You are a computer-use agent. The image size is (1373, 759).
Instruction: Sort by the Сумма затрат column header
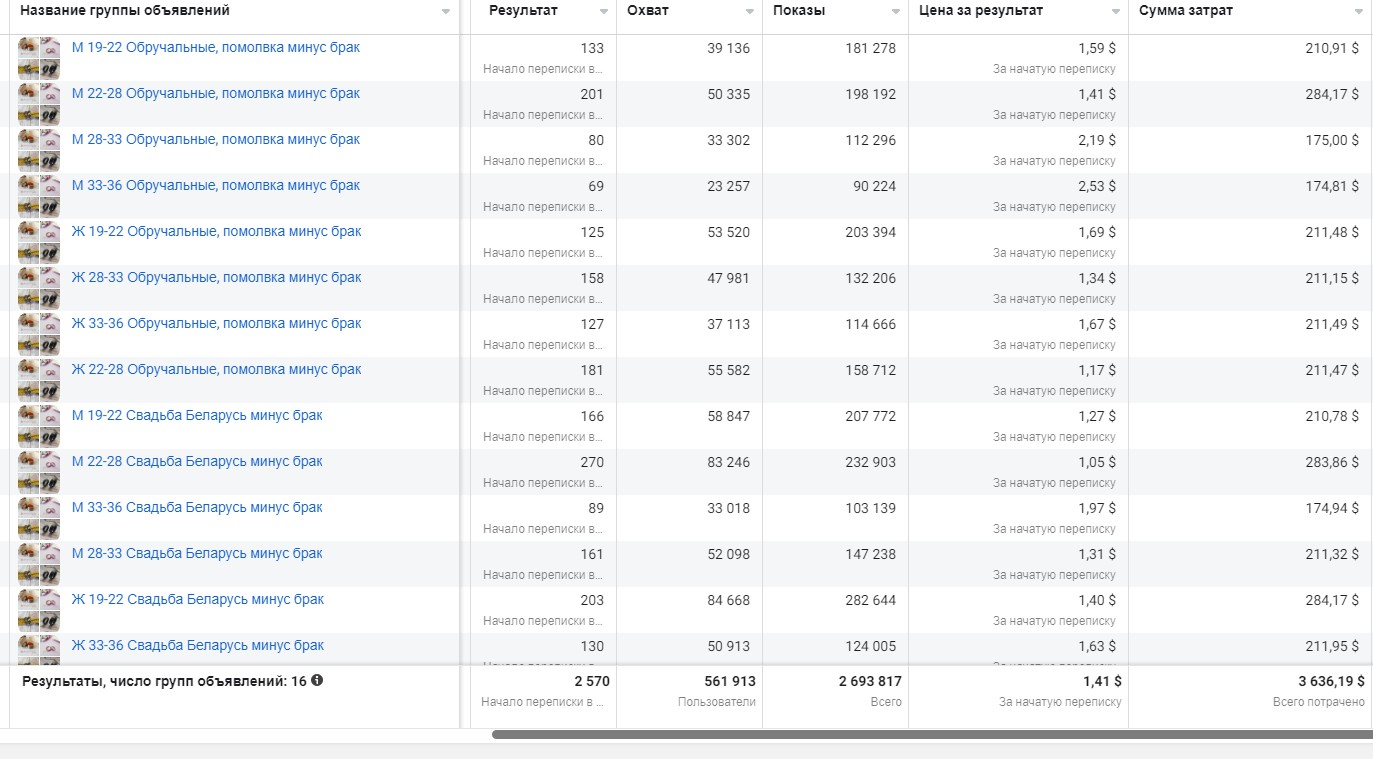coord(1186,11)
